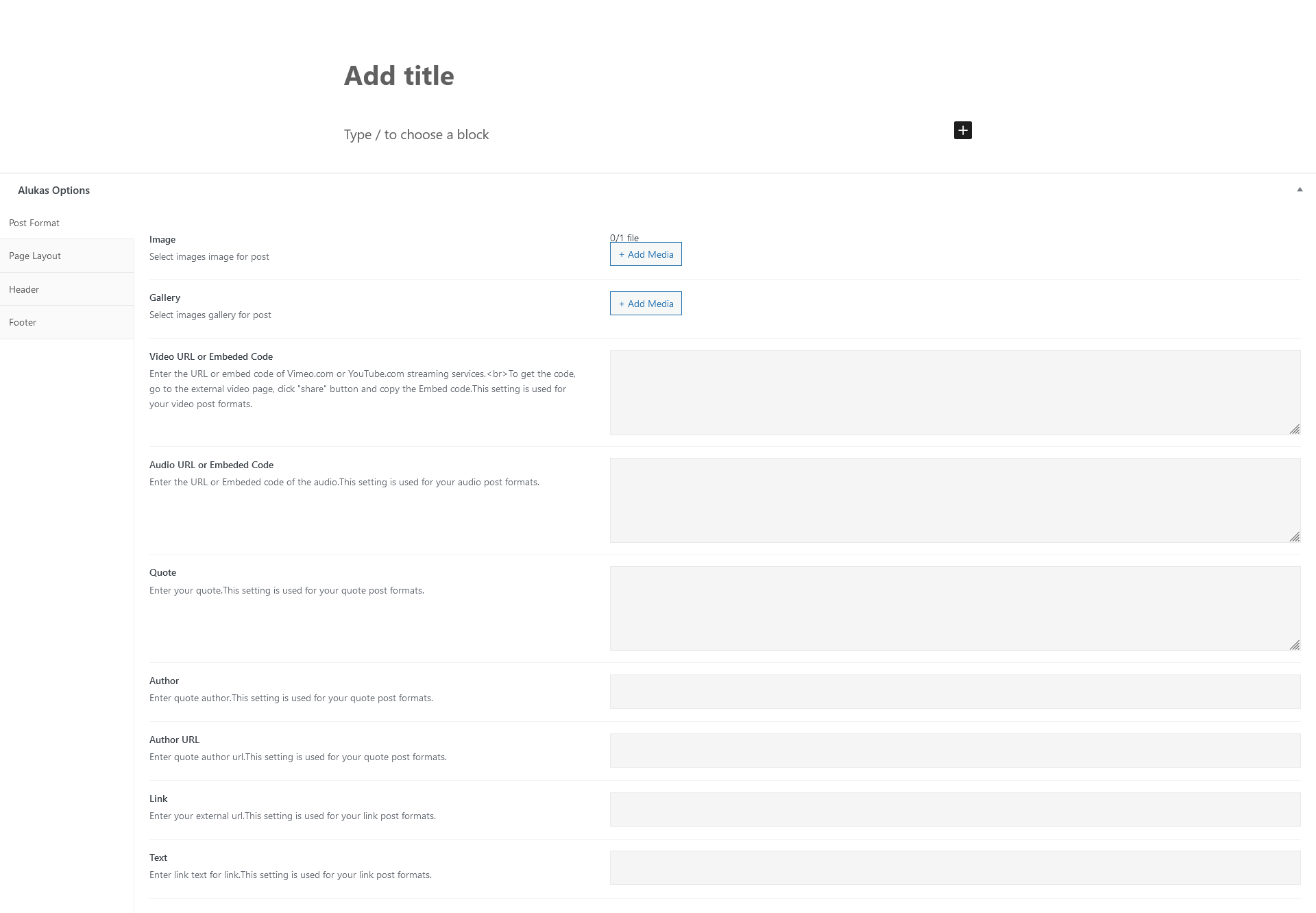Collapse the Alukas Options panel arrow
Image resolution: width=1316 pixels, height=913 pixels.
1300,190
